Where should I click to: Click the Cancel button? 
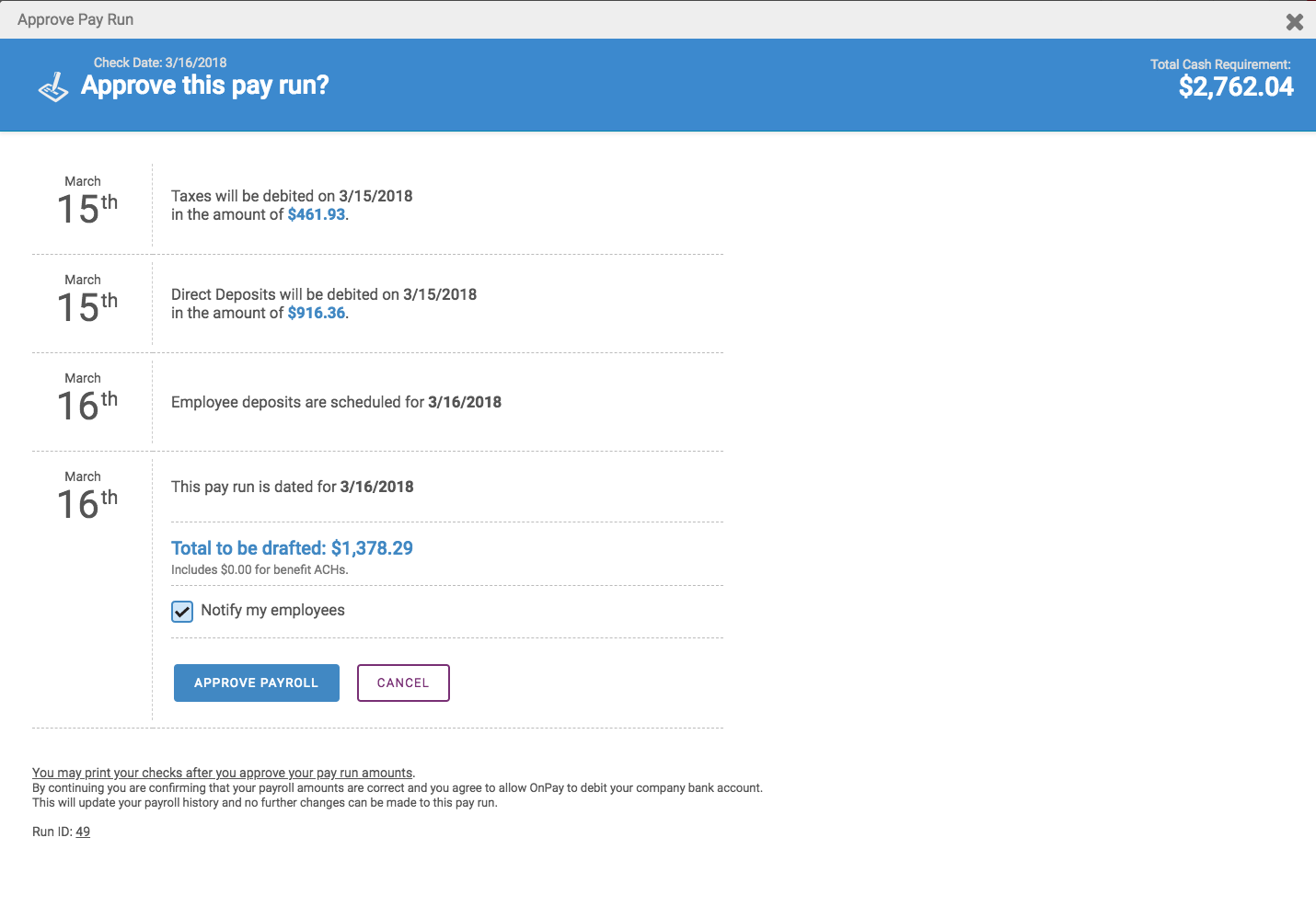point(403,683)
